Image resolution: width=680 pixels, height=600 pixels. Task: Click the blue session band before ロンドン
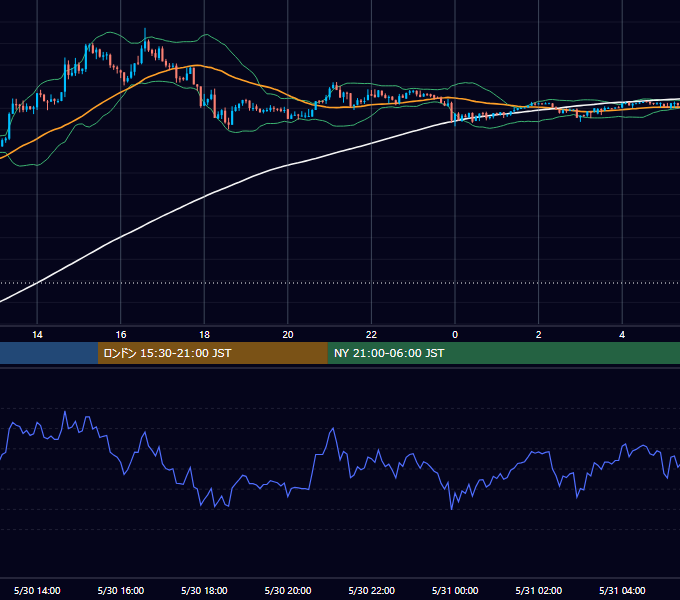49,353
